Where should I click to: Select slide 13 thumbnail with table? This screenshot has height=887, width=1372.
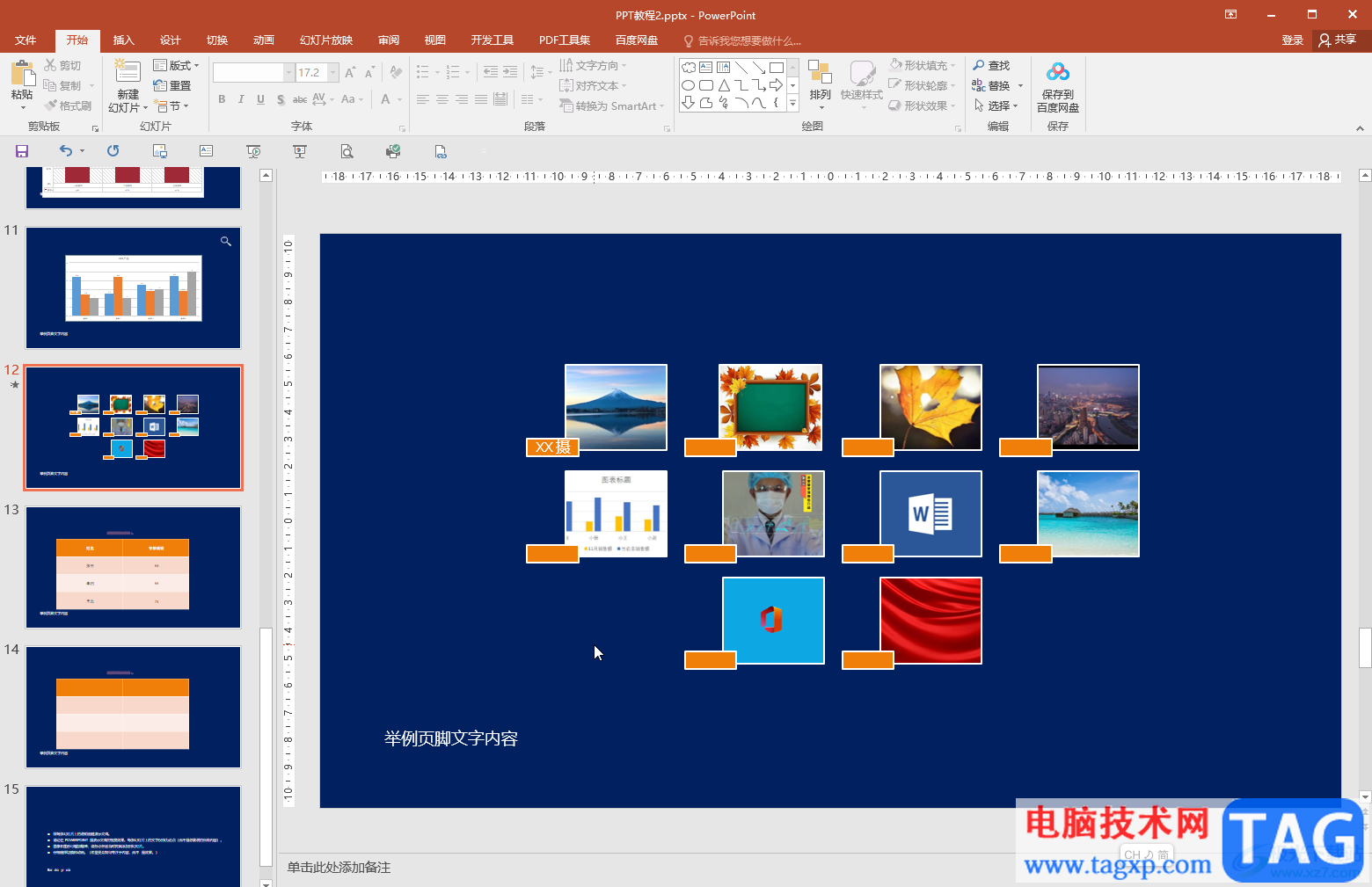[x=133, y=567]
